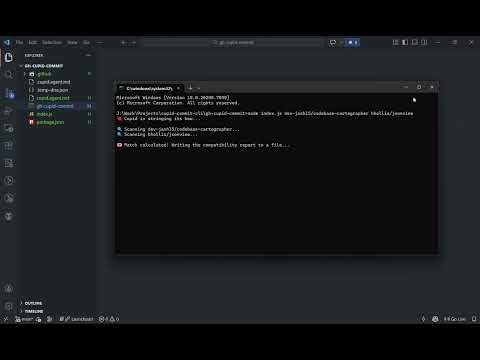Open the File menu
This screenshot has width=480, height=360.
pos(19,42)
